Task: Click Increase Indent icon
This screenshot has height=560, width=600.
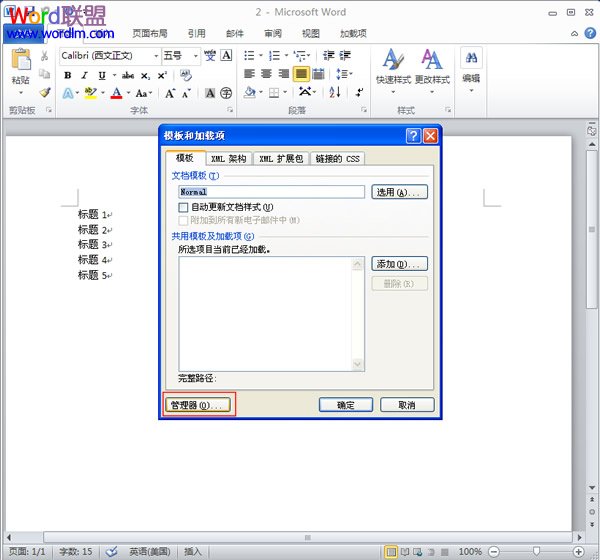Action: tap(345, 56)
